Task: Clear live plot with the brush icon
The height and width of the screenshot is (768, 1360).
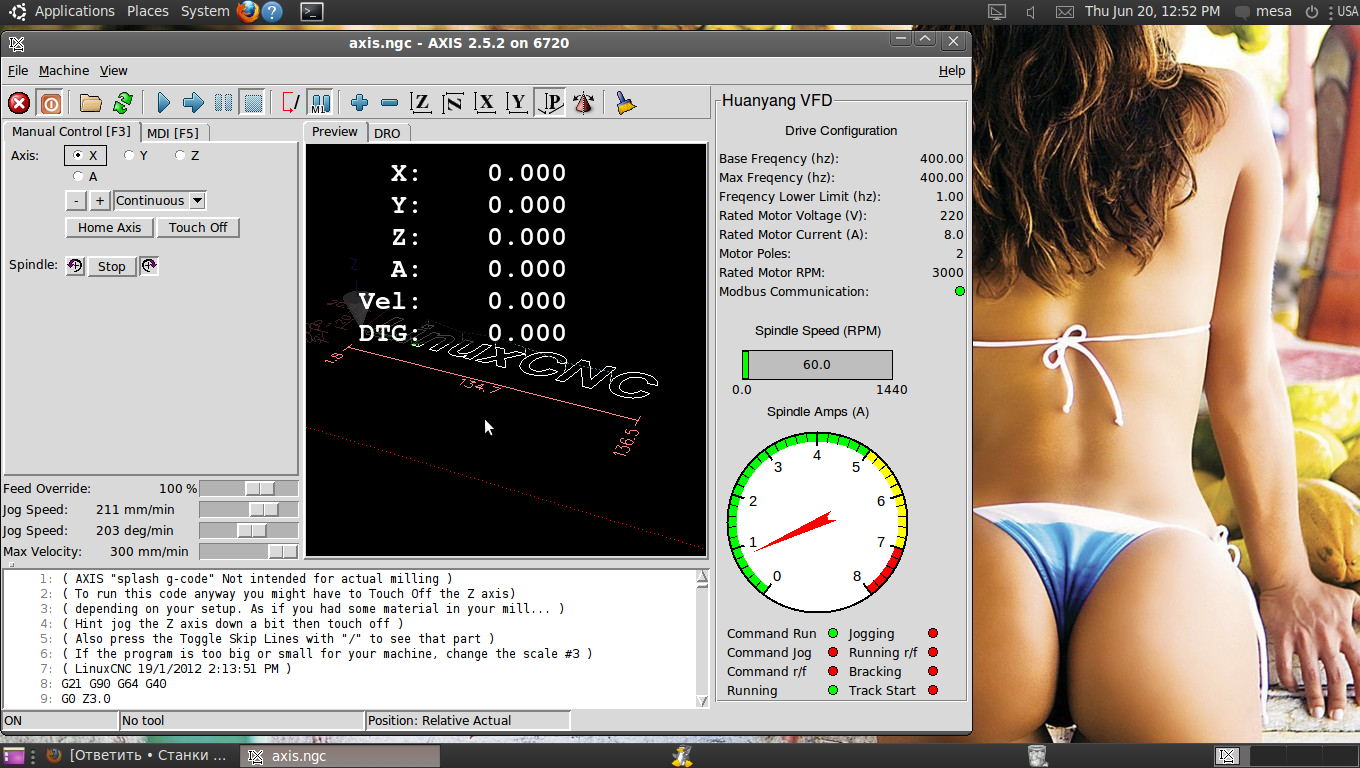Action: [x=626, y=103]
